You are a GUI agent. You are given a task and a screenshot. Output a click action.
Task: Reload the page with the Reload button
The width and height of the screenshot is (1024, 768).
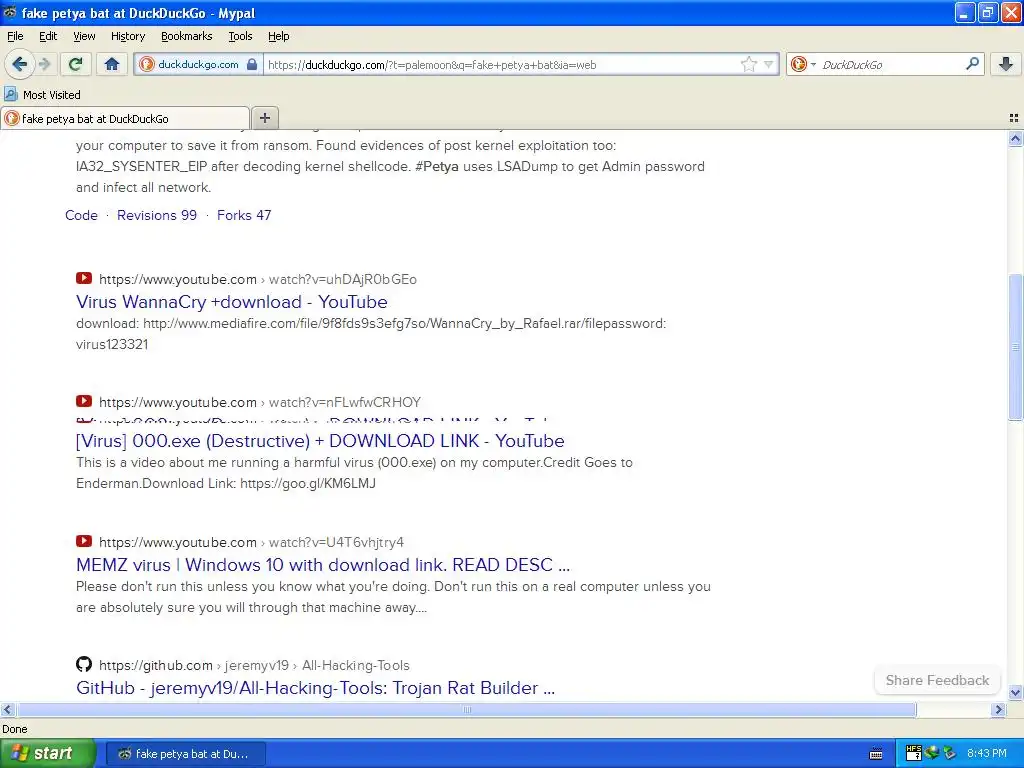point(75,64)
